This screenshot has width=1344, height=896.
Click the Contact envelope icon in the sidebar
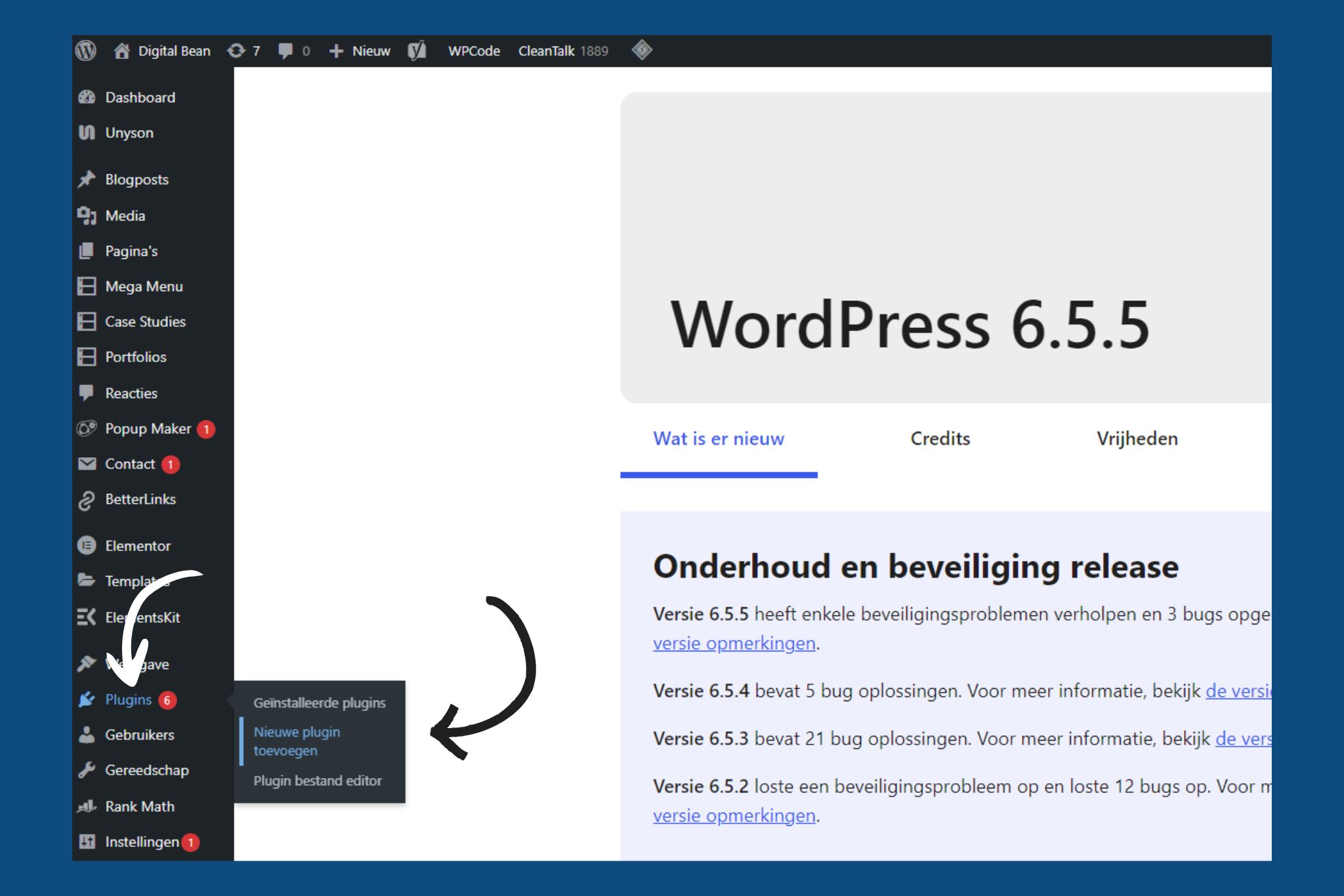pos(87,464)
